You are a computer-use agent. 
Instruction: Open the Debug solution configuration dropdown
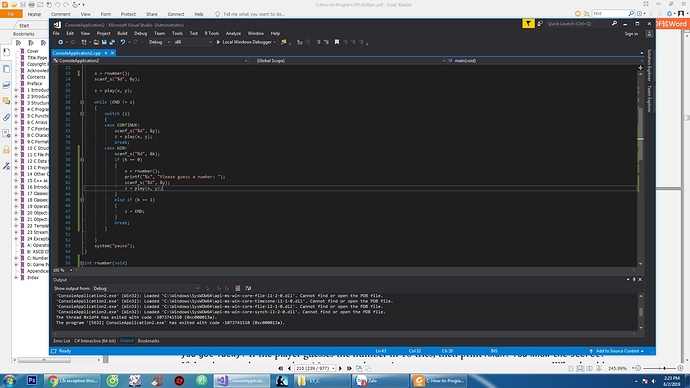pos(159,42)
